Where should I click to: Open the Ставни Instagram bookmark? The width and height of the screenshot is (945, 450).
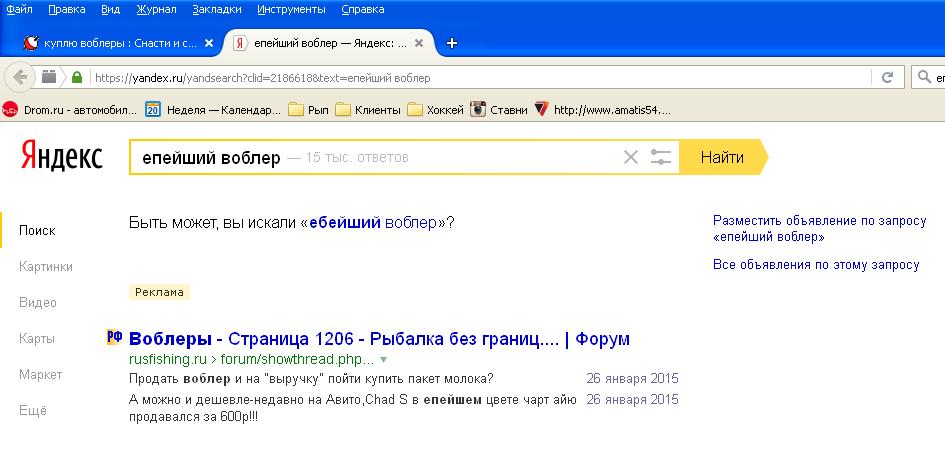coord(499,110)
